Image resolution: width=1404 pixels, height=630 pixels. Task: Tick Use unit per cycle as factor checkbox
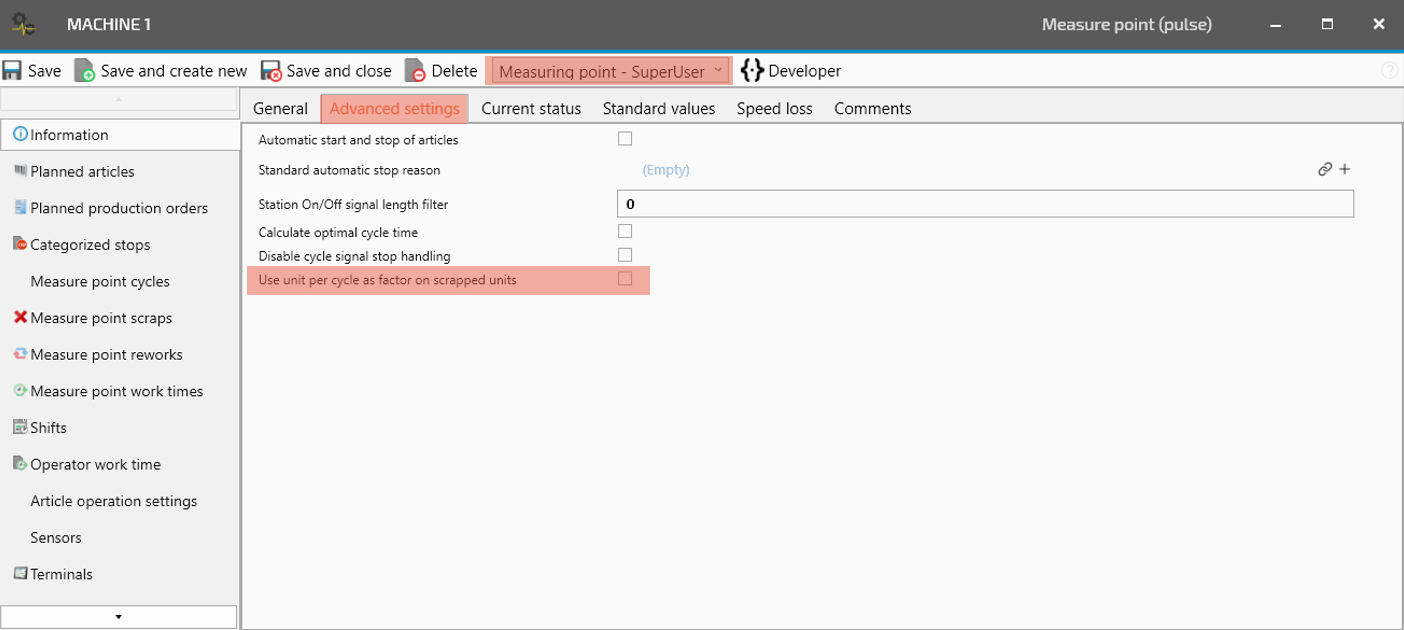[625, 279]
